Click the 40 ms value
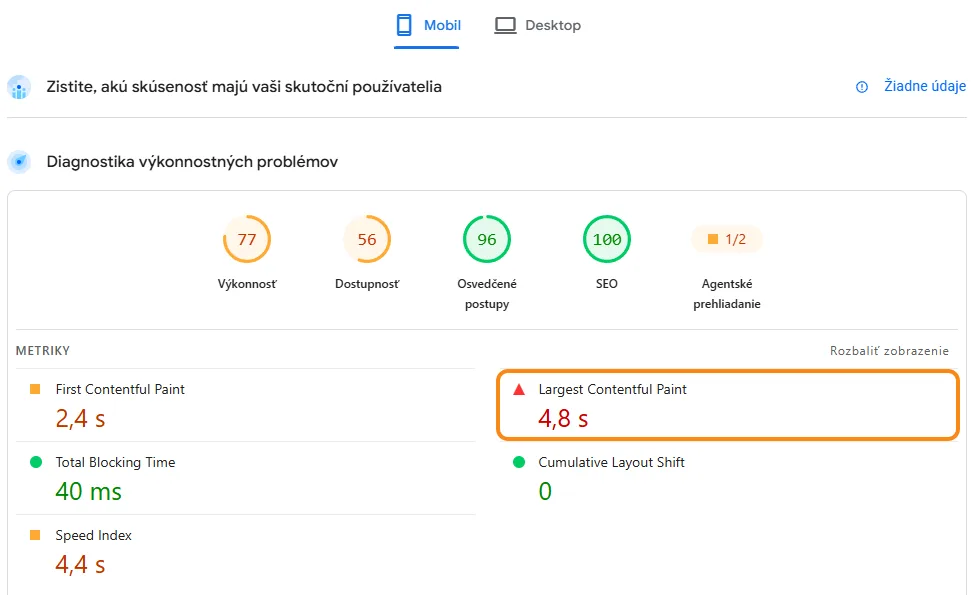The height and width of the screenshot is (595, 971). 89,492
